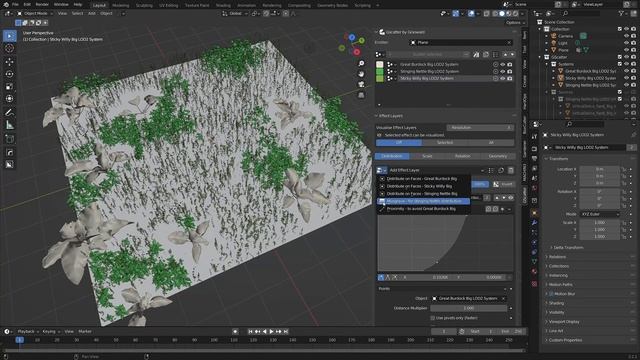Toggle exclude checkbox for Collection in outliner
Screen dimensions: 640x360
point(620,29)
